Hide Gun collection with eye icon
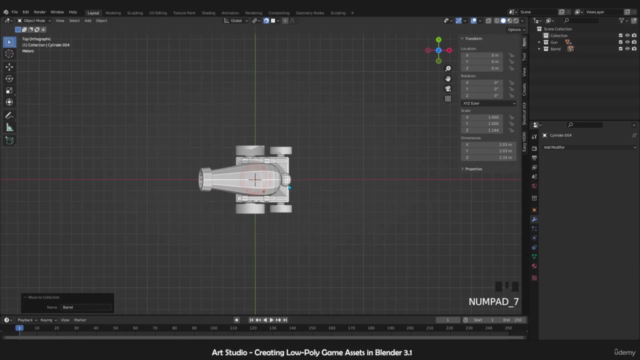 [x=627, y=42]
